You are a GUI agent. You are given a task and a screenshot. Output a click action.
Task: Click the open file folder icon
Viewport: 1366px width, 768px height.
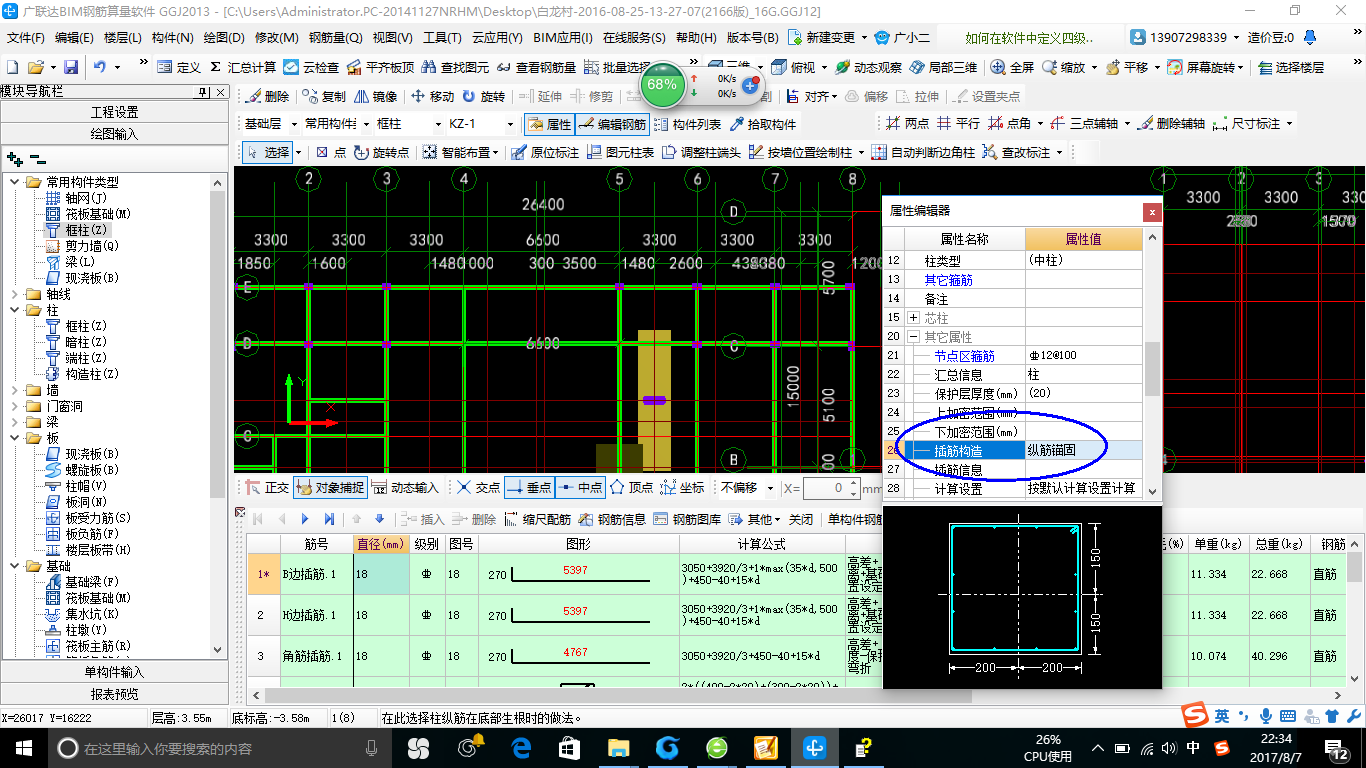click(36, 67)
